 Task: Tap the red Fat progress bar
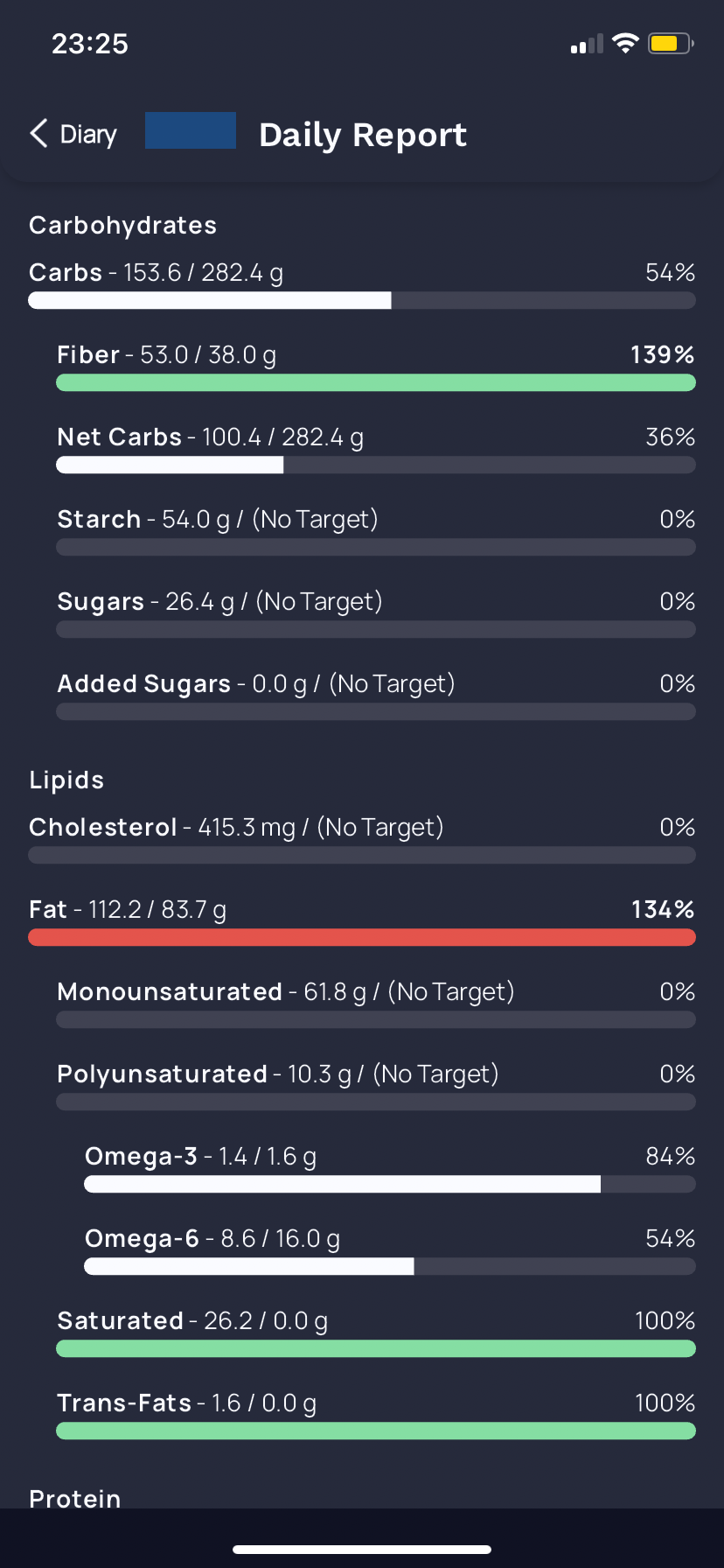point(362,937)
